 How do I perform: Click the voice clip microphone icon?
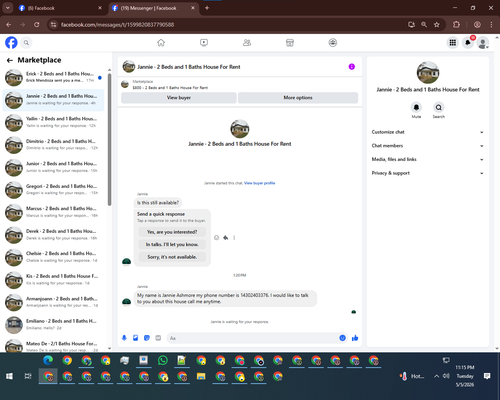[124, 338]
